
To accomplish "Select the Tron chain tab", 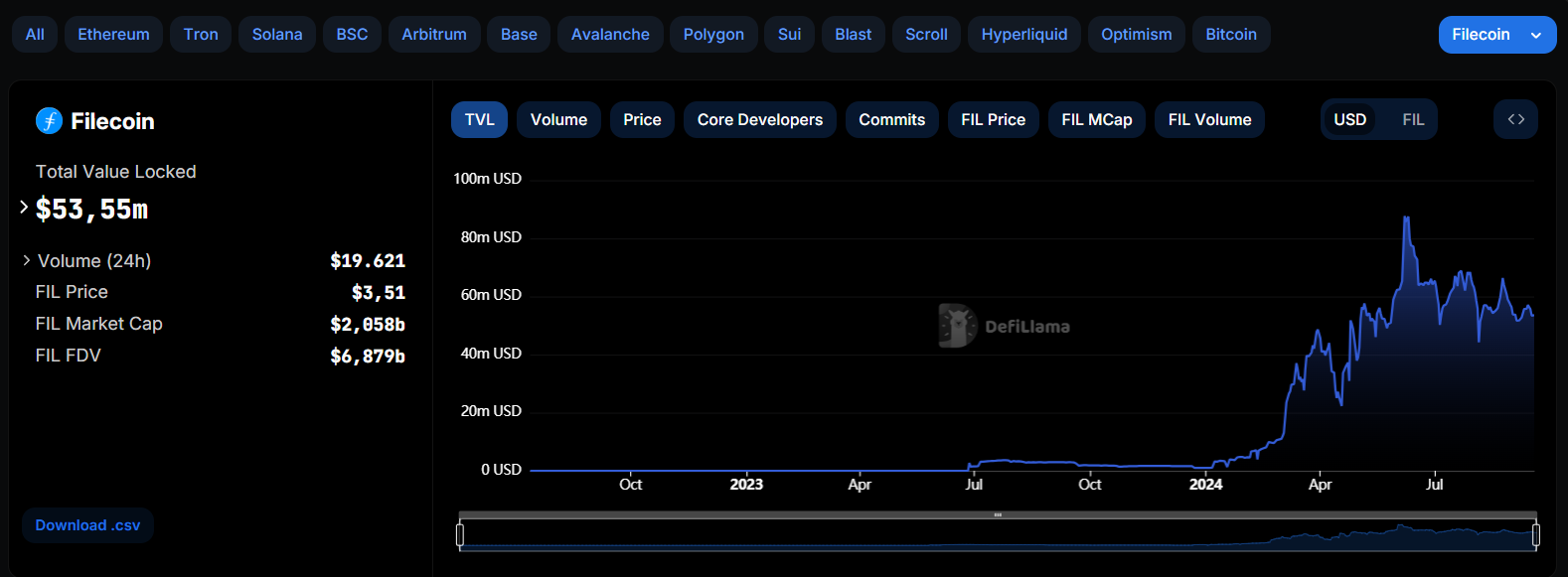I will (x=201, y=34).
